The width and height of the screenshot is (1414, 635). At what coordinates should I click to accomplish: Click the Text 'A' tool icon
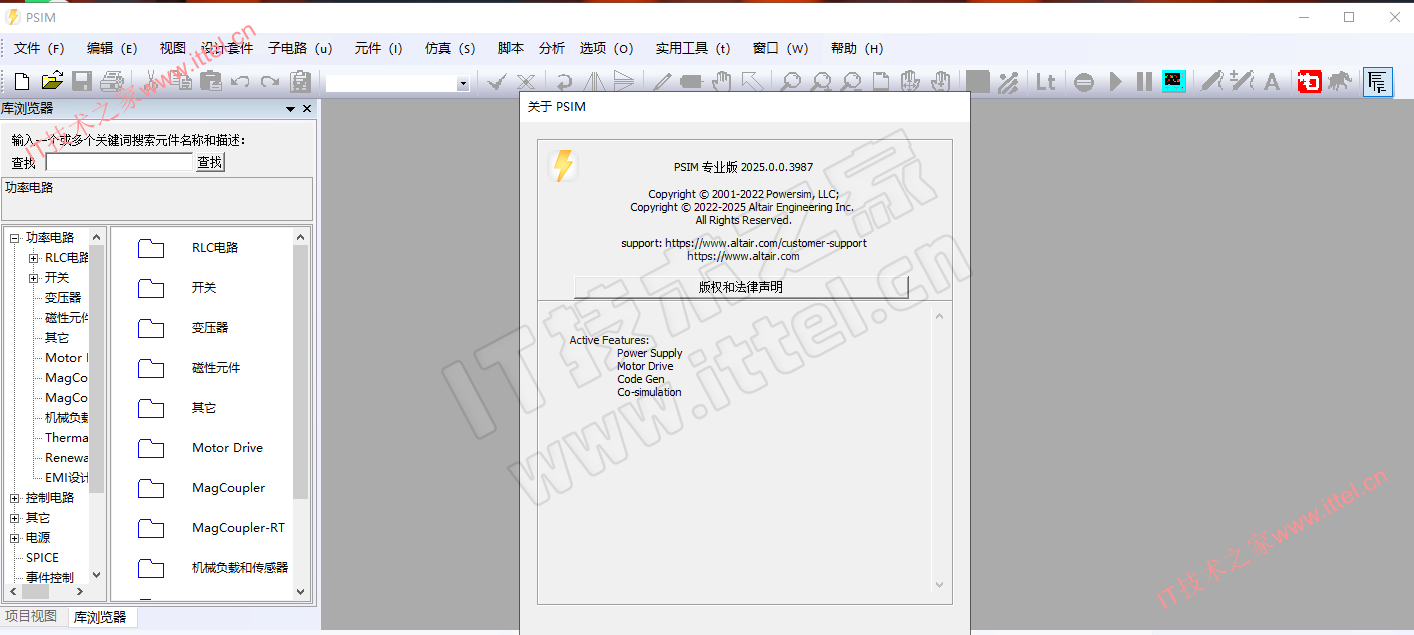[1272, 82]
